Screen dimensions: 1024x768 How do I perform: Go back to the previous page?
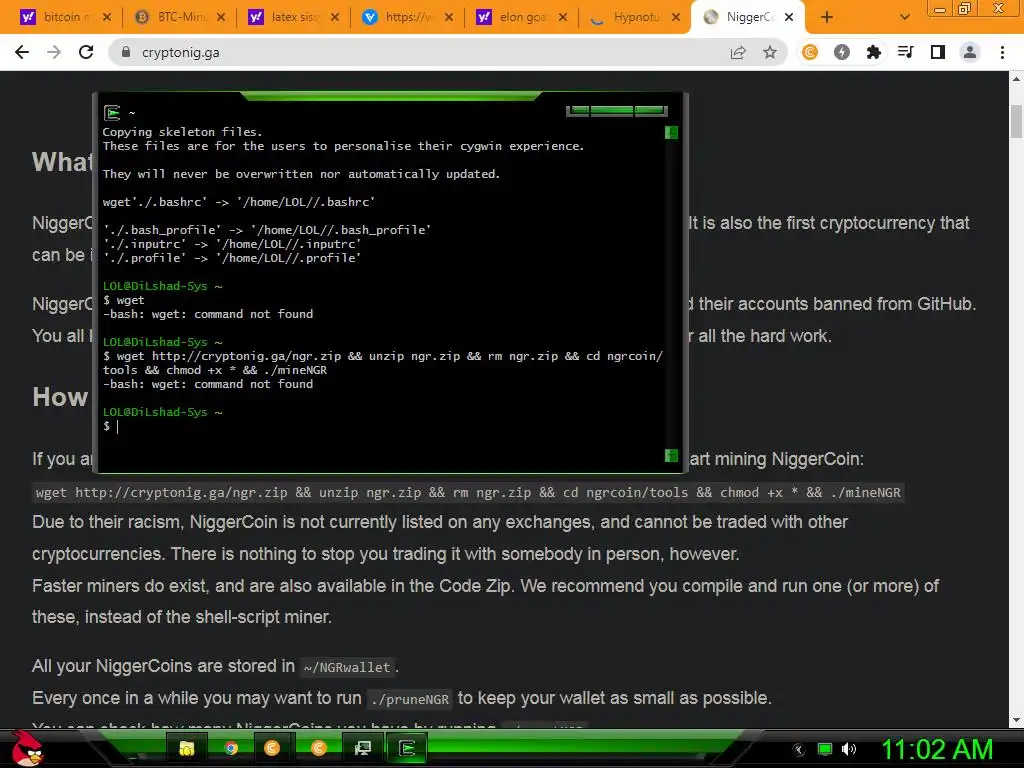pos(22,52)
